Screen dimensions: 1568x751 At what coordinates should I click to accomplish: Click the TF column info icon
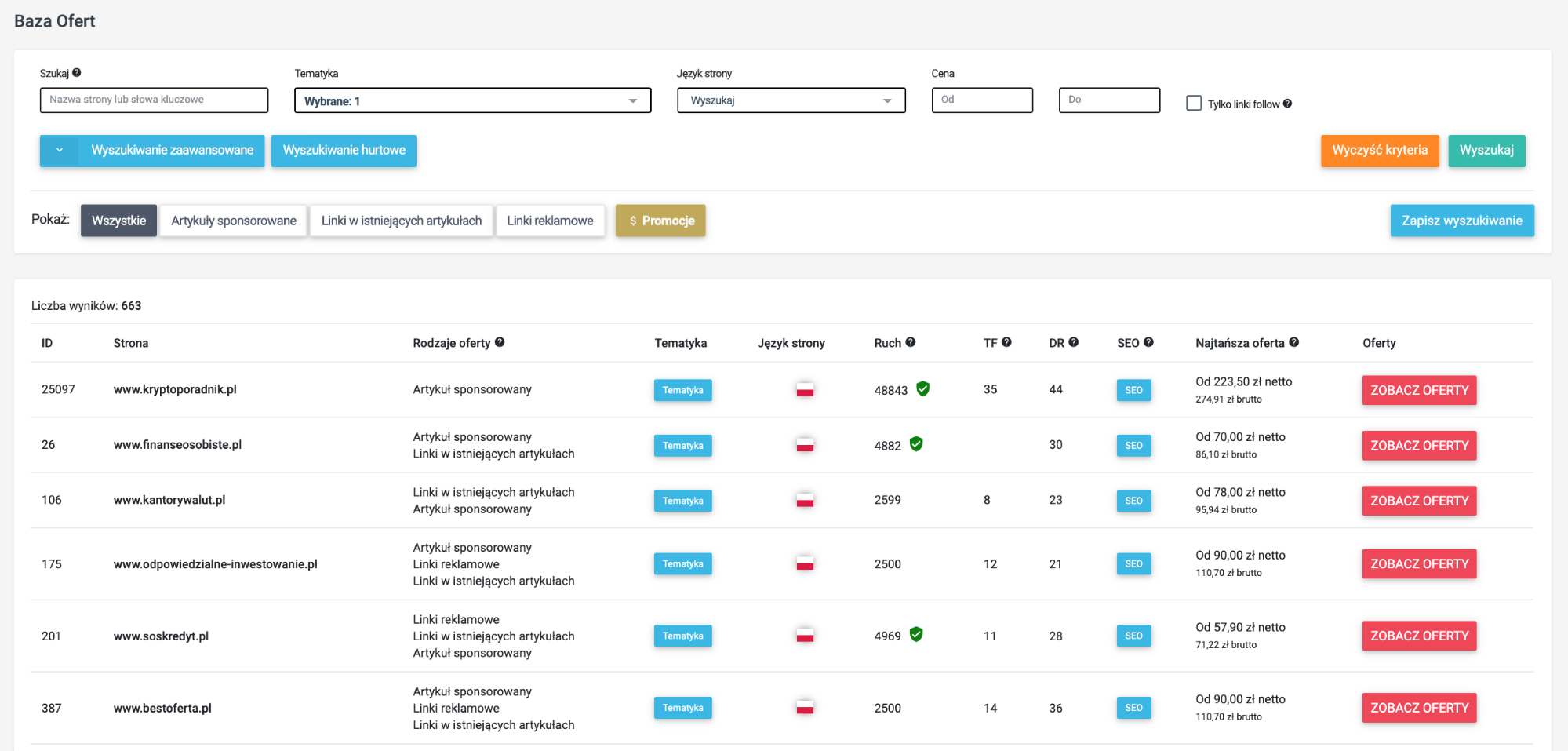click(1006, 342)
